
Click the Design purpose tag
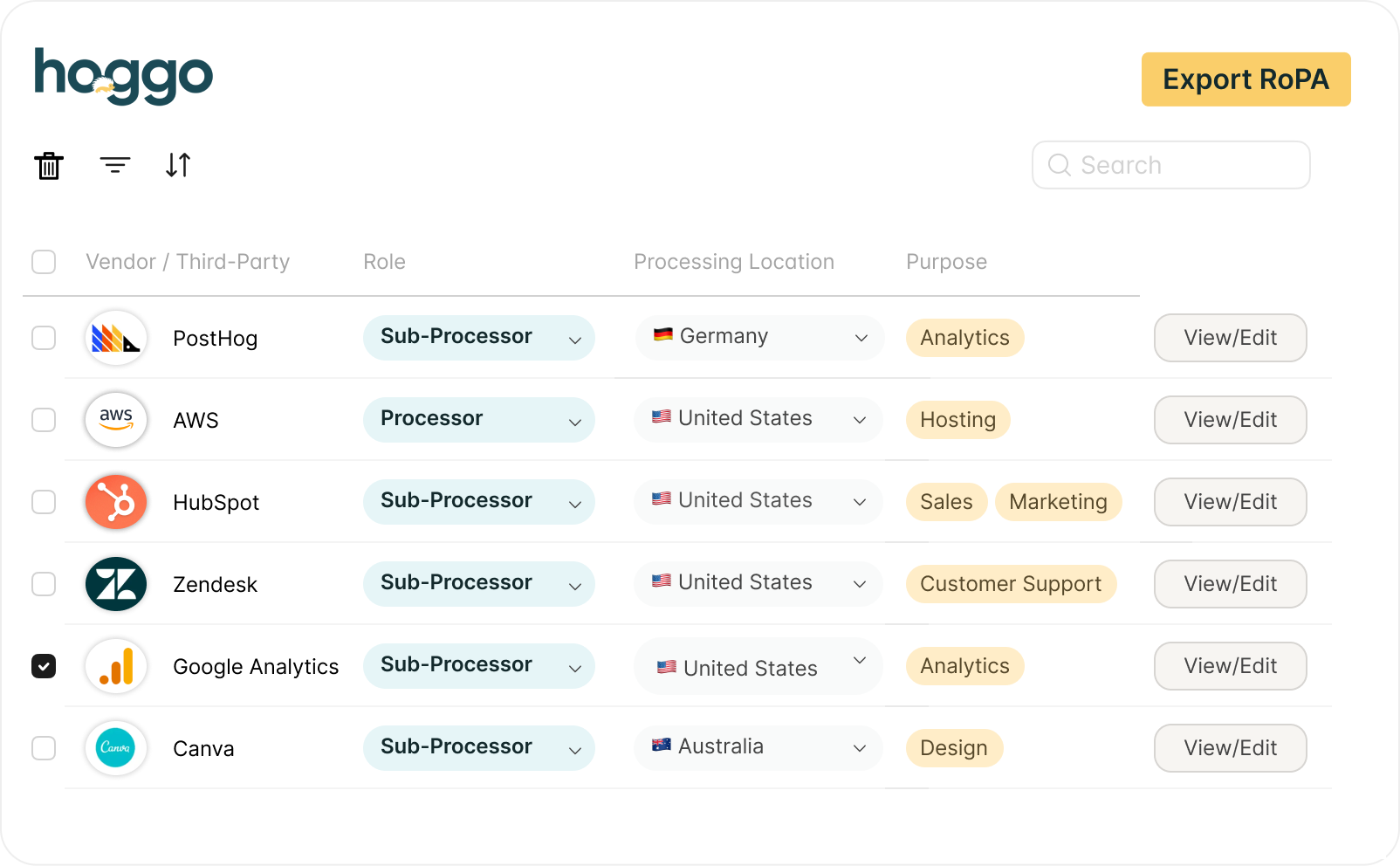tap(955, 748)
